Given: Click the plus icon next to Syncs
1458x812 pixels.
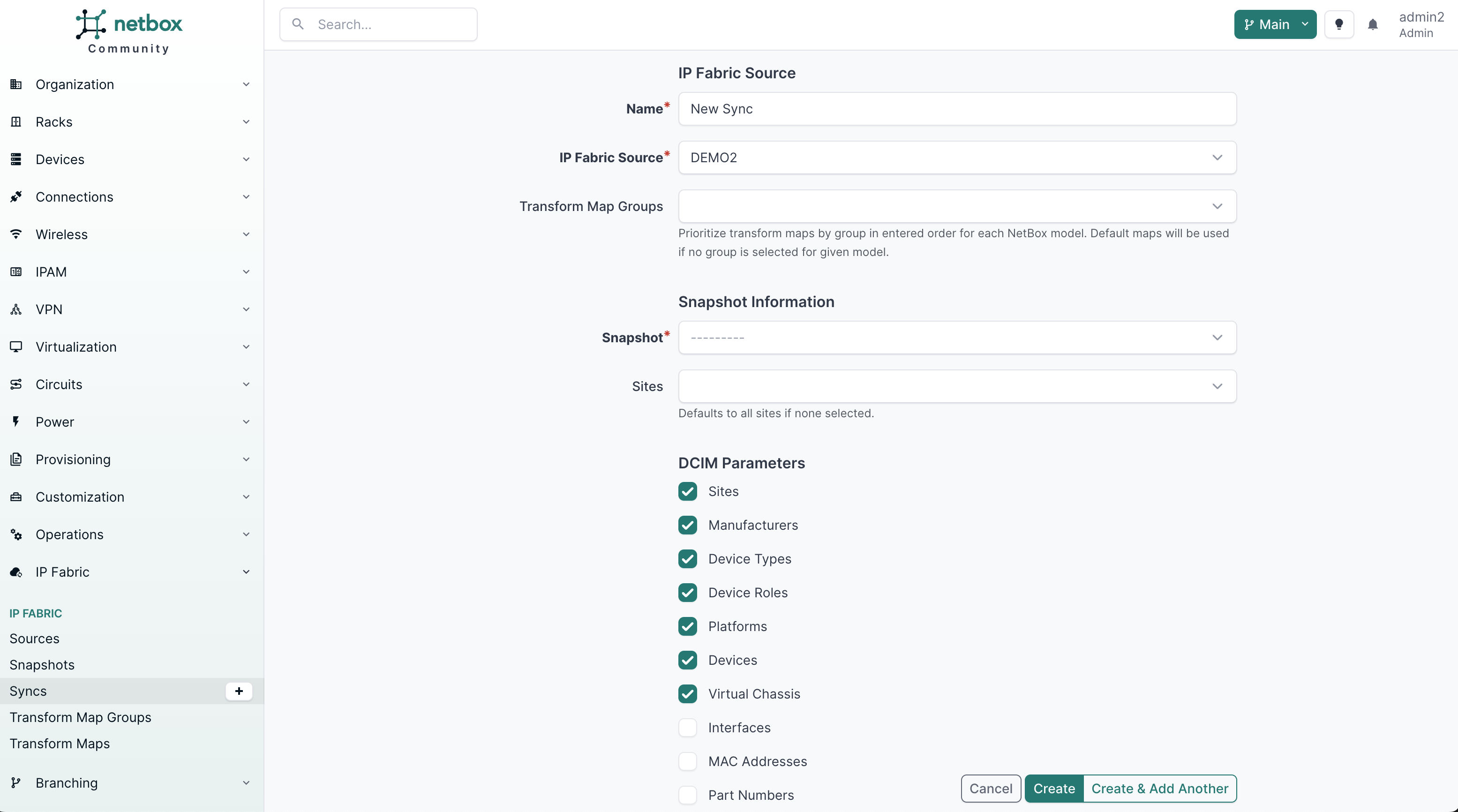Looking at the screenshot, I should pyautogui.click(x=239, y=691).
